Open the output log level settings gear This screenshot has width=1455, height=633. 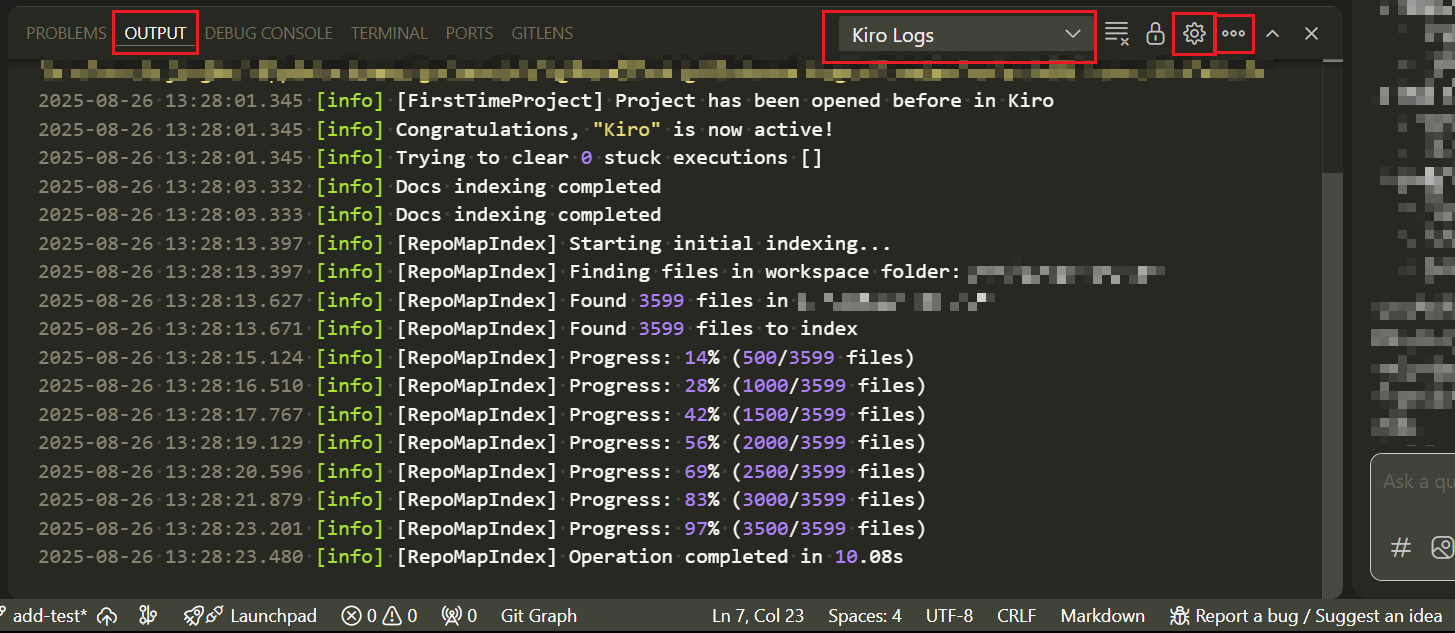(1194, 34)
